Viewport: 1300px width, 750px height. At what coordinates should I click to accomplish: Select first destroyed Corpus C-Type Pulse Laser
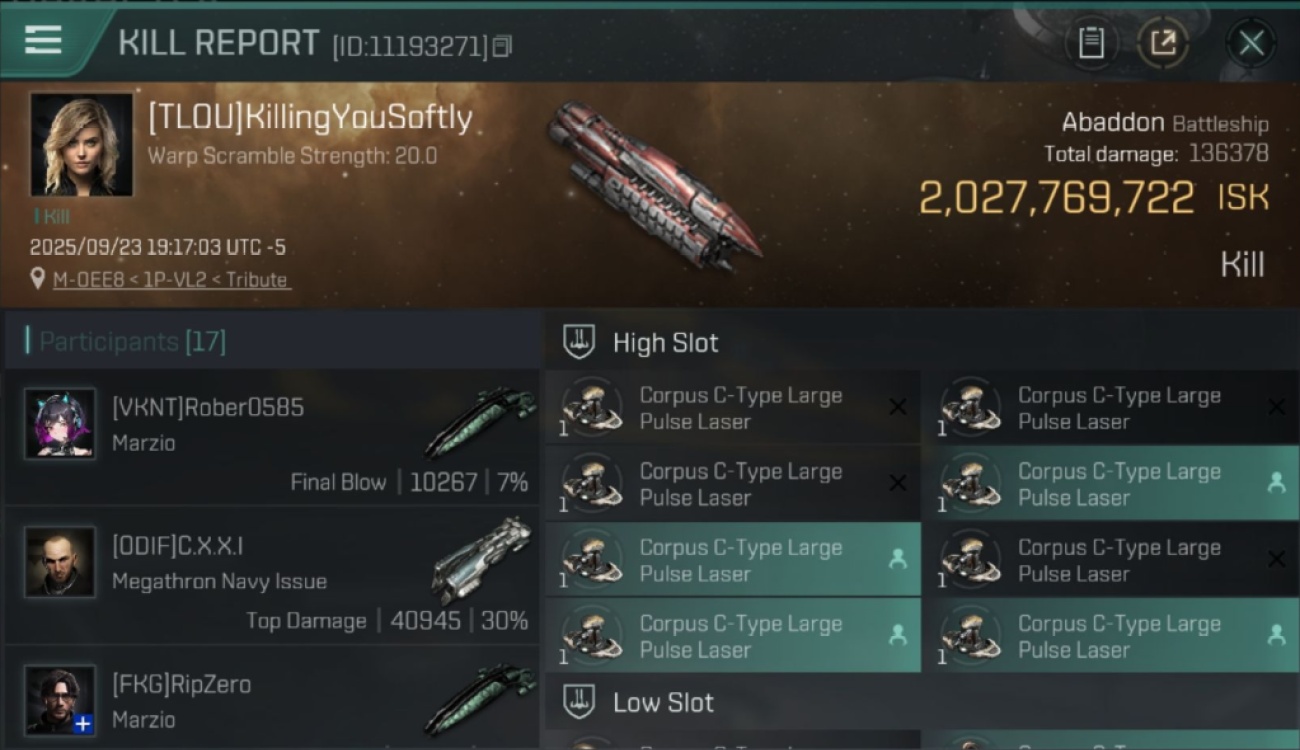(x=733, y=408)
